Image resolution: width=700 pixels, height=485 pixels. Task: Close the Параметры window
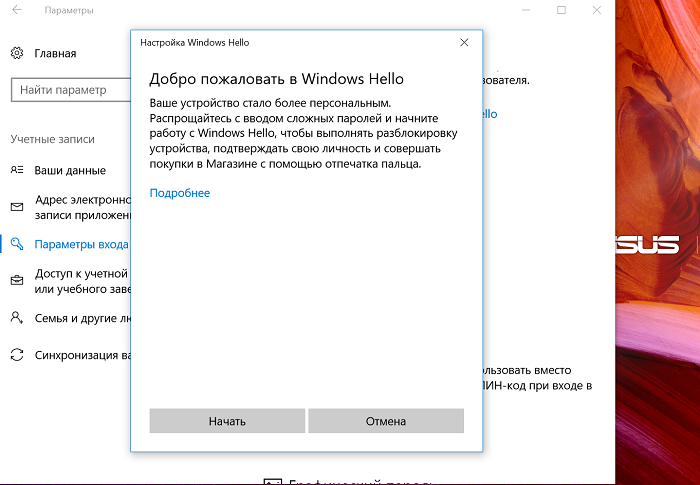(597, 10)
